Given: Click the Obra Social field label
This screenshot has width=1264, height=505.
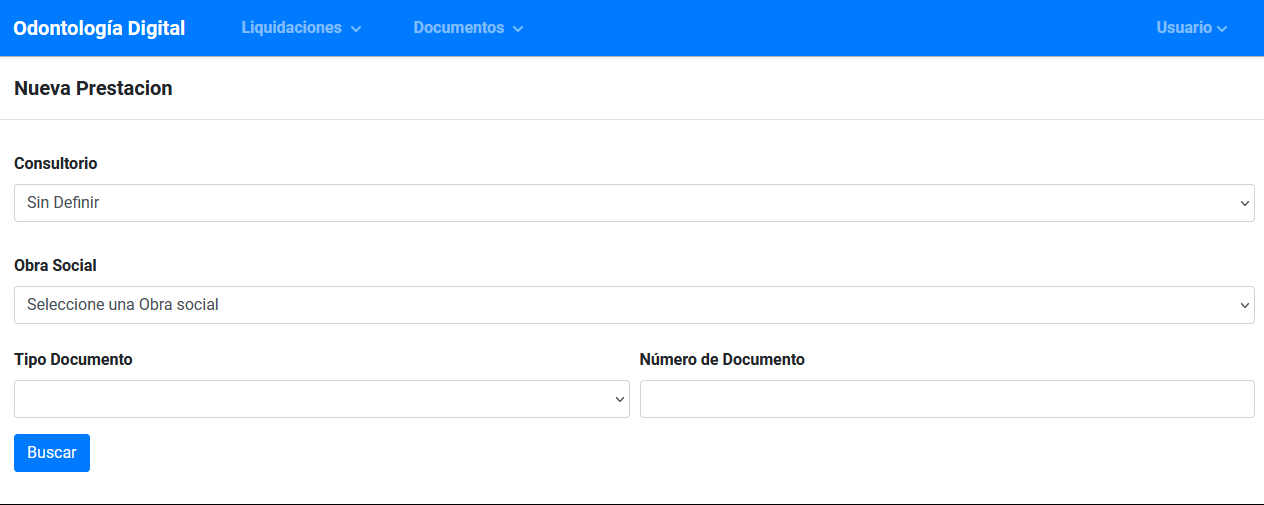Looking at the screenshot, I should pos(55,265).
